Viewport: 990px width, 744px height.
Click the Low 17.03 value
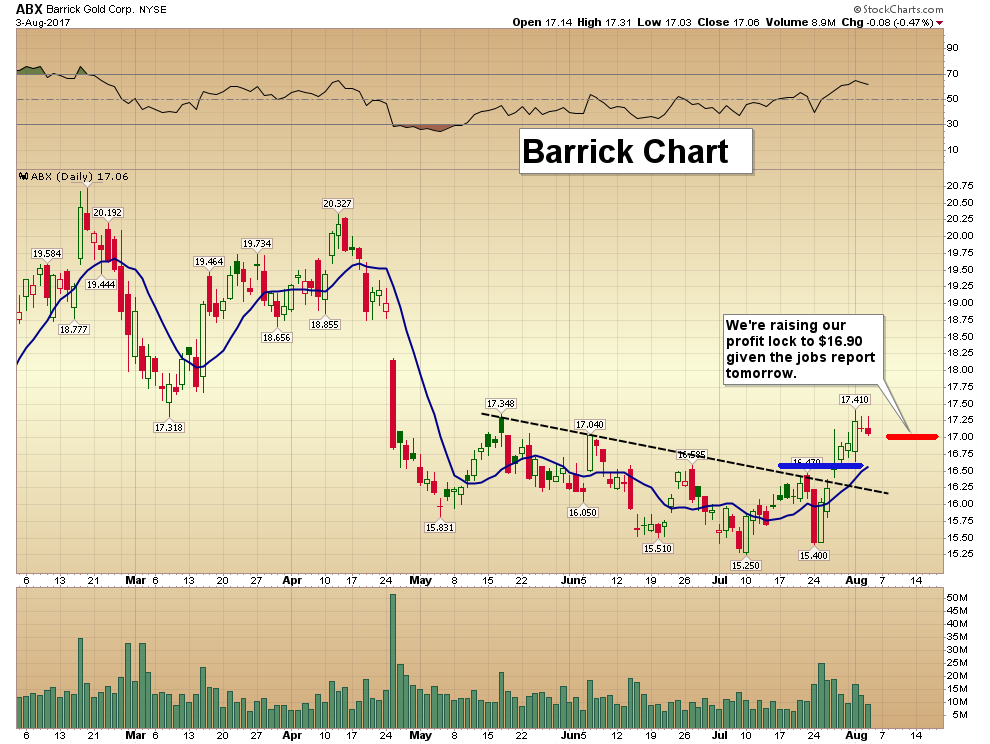[664, 23]
